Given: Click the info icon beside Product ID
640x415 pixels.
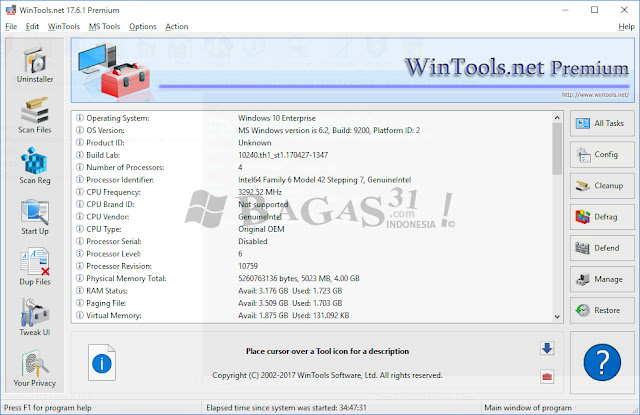Looking at the screenshot, I should pyautogui.click(x=80, y=142).
